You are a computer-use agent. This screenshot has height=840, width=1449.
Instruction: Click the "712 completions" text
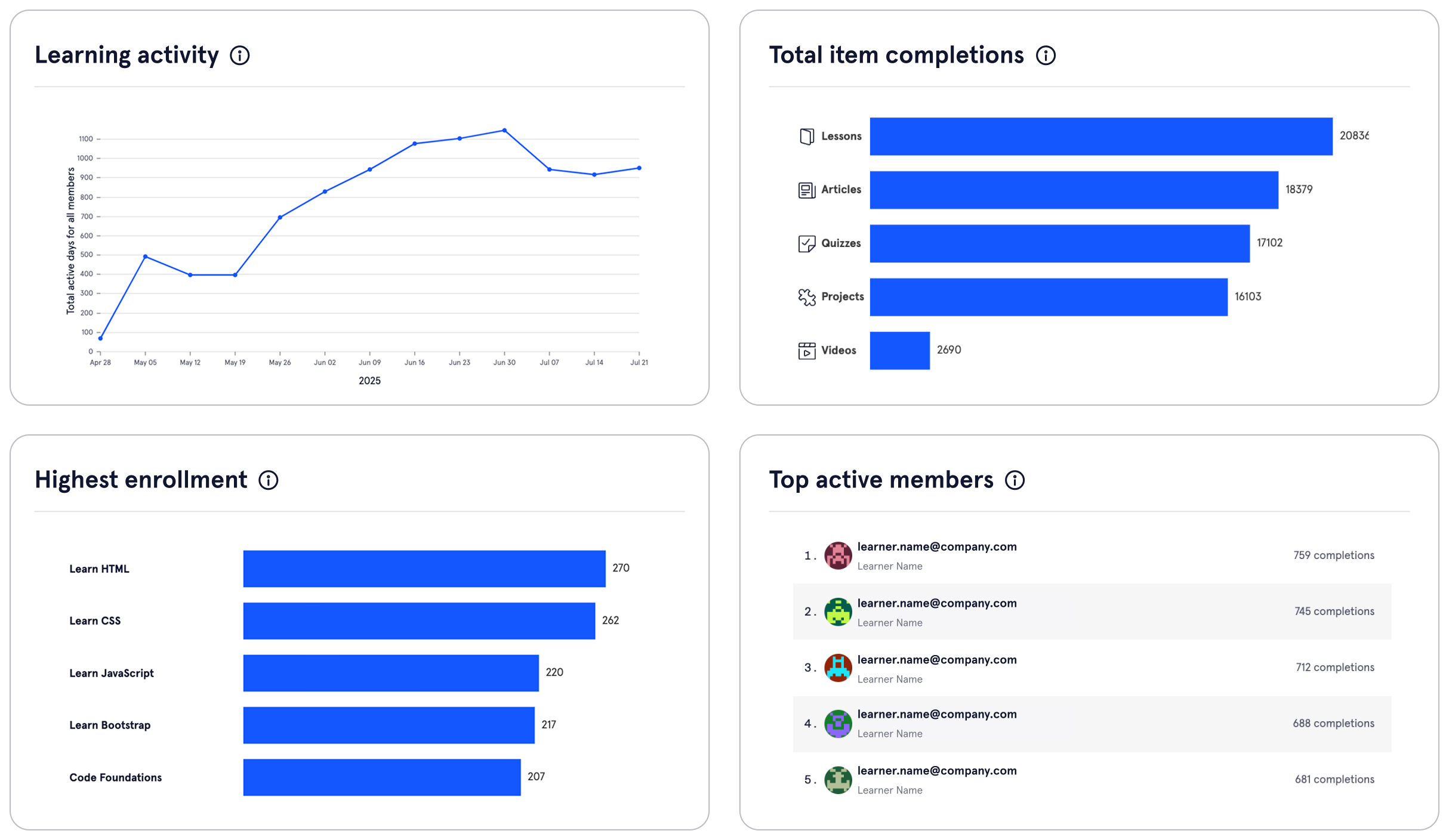[1335, 668]
